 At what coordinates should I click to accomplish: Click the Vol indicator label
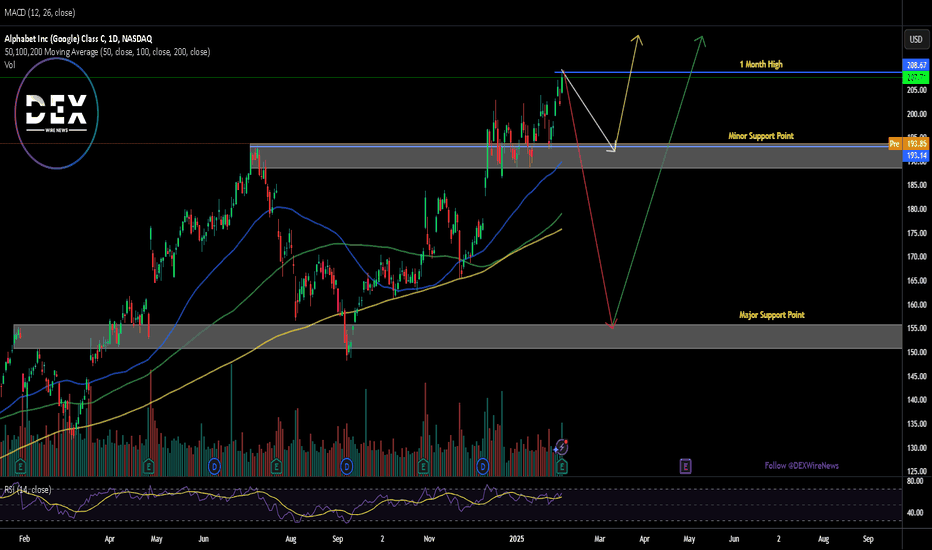[10, 65]
